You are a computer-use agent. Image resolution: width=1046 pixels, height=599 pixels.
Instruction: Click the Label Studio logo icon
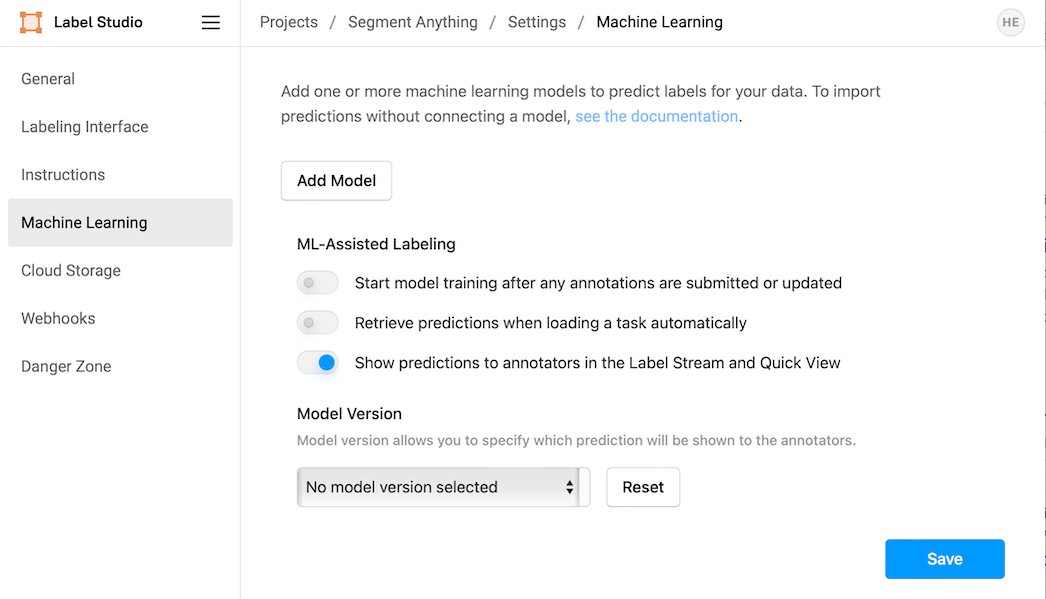31,22
